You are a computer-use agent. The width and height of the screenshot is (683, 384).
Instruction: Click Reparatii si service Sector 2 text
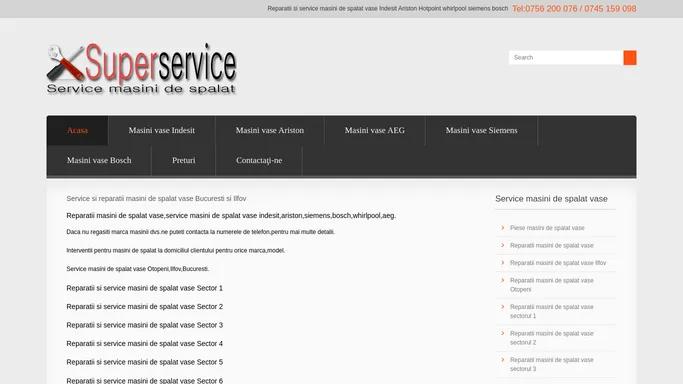click(145, 307)
